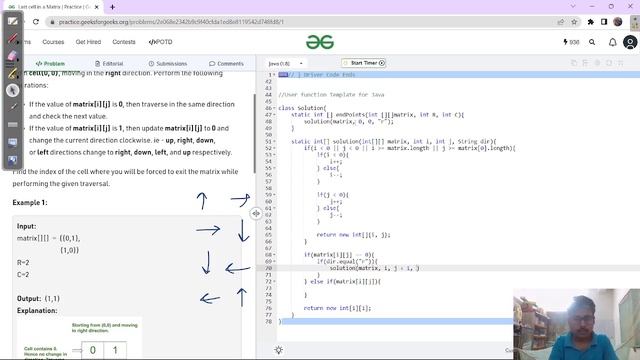This screenshot has height=360, width=640.
Task: Select the grey rectangle shape tool
Action: point(13,124)
